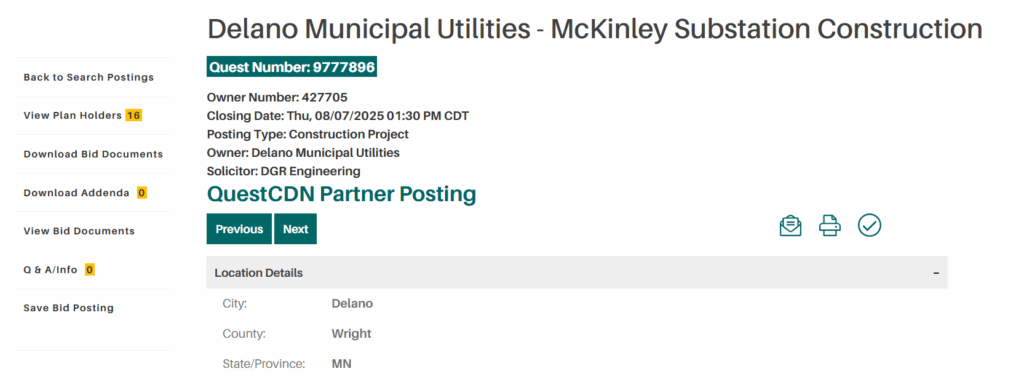Click the Location Details section header
Viewport: 1024px width, 374px height.
(x=577, y=273)
